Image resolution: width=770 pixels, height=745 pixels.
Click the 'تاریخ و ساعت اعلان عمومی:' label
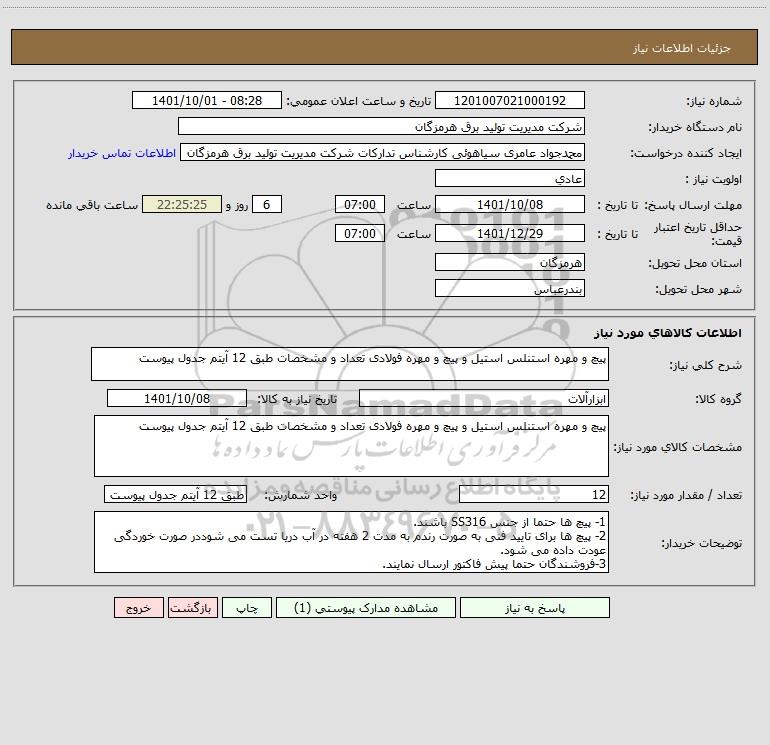click(358, 101)
